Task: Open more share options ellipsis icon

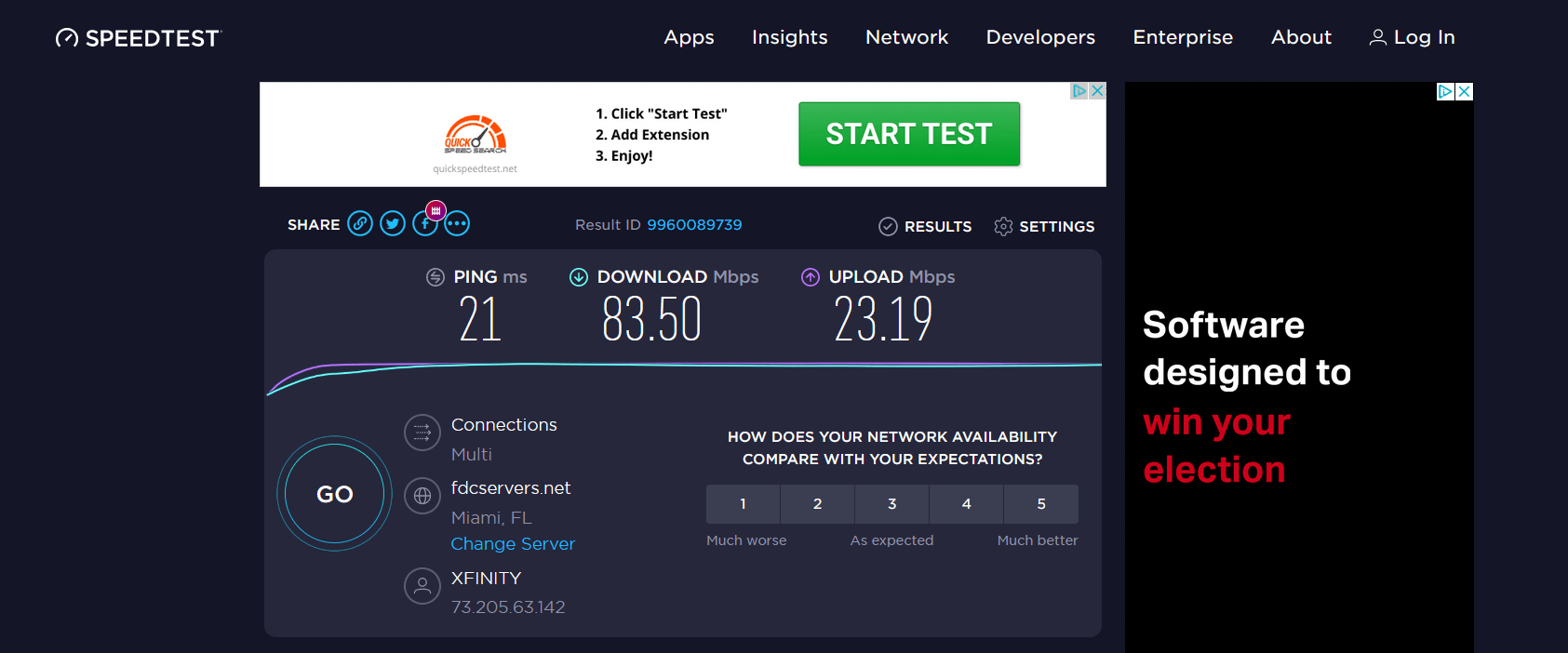Action: (457, 223)
